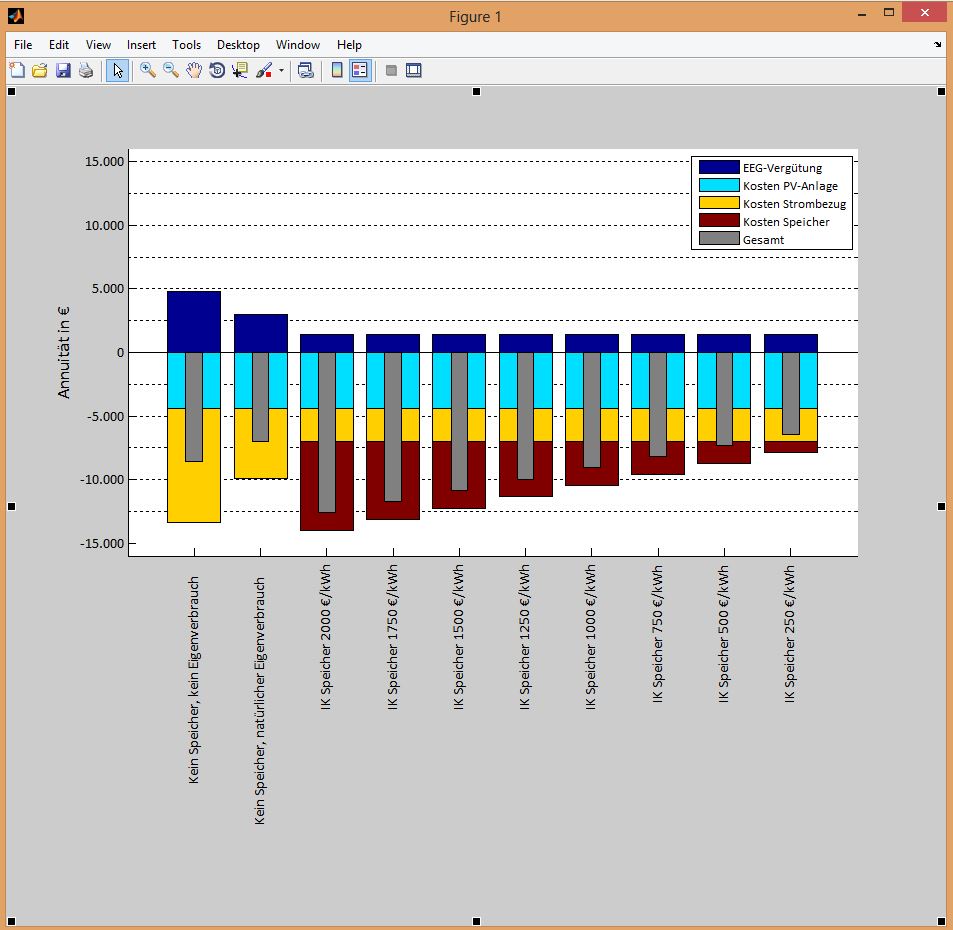
Task: Click the yellow Kosten Strombezug legend swatch
Action: (x=718, y=203)
